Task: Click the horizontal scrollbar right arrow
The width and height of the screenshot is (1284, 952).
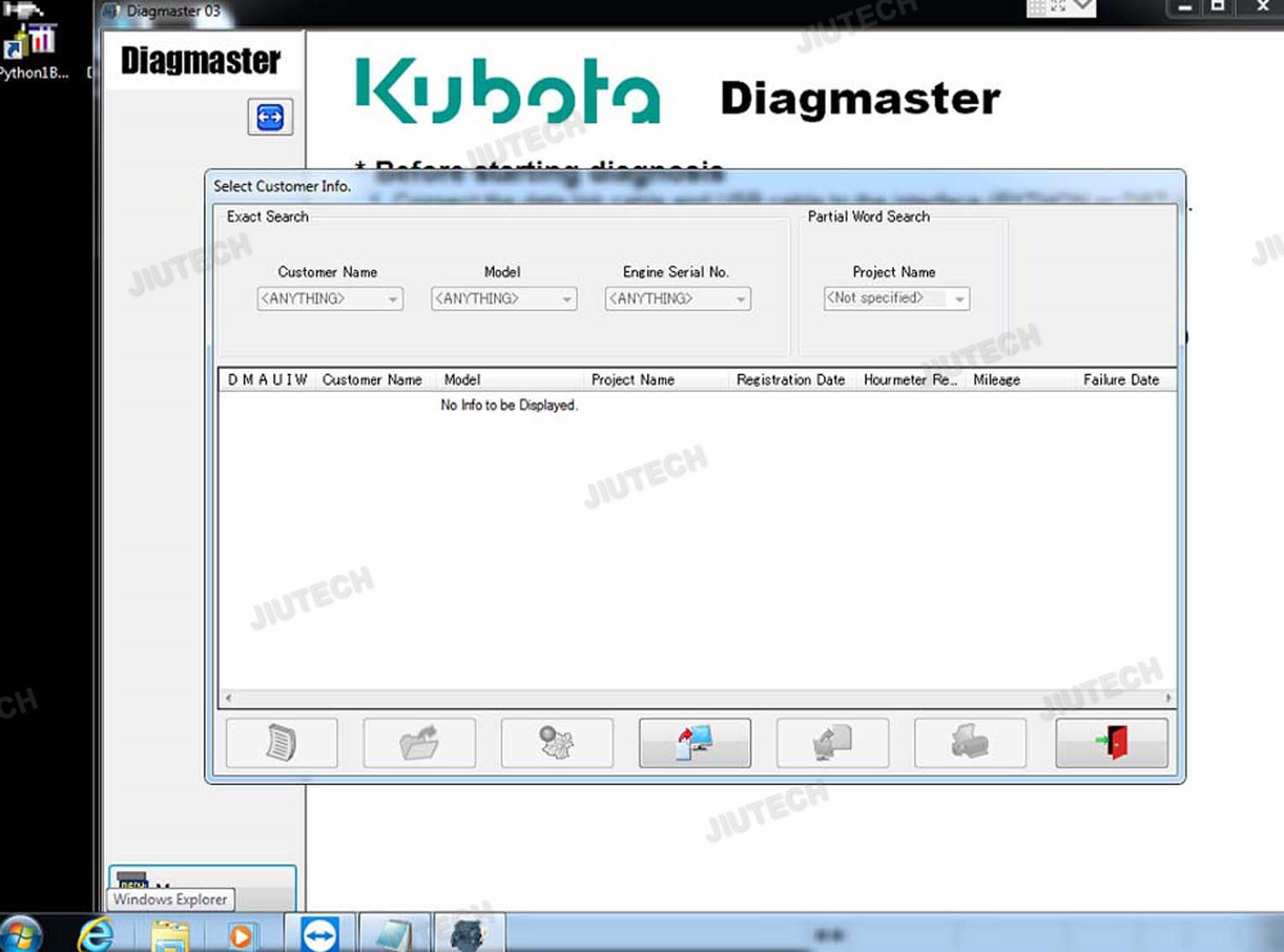Action: pos(1168,699)
